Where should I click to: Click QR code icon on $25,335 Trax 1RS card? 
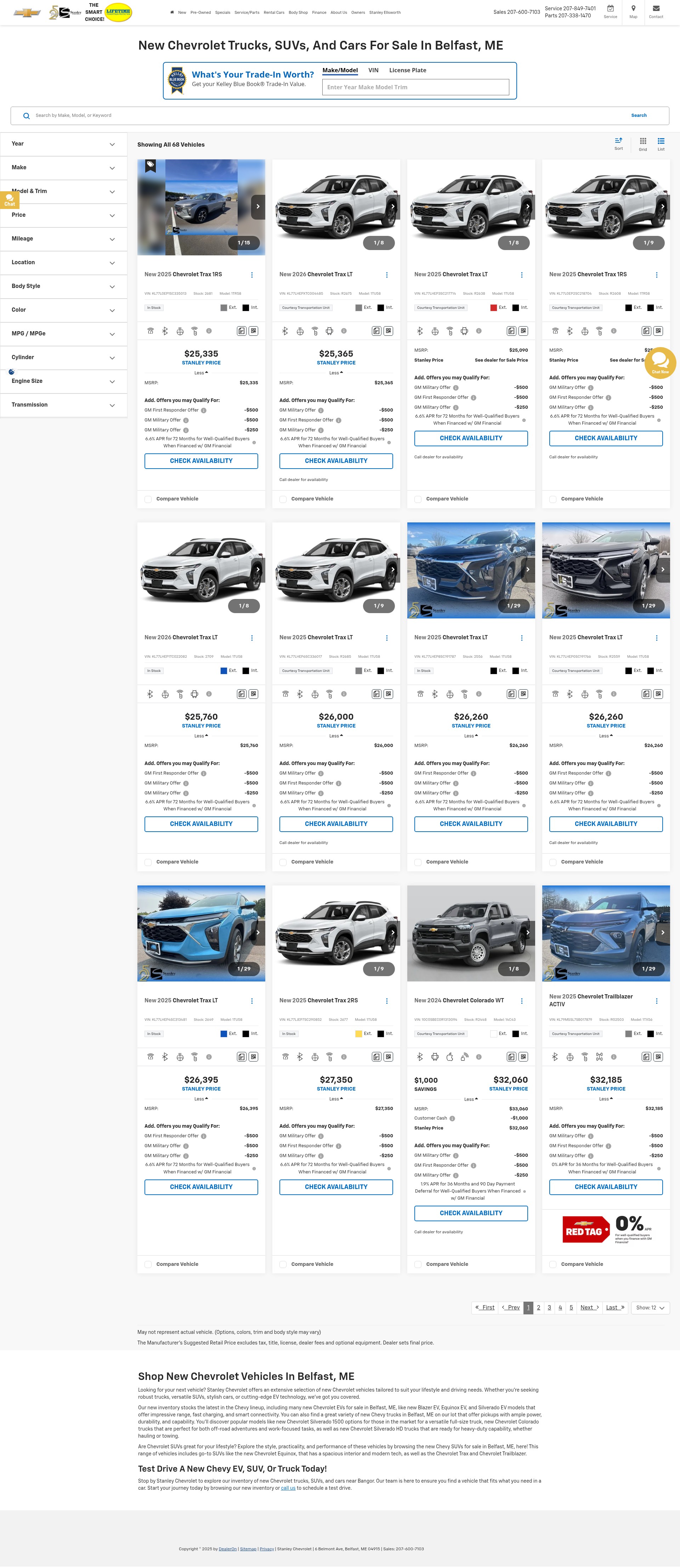[253, 331]
